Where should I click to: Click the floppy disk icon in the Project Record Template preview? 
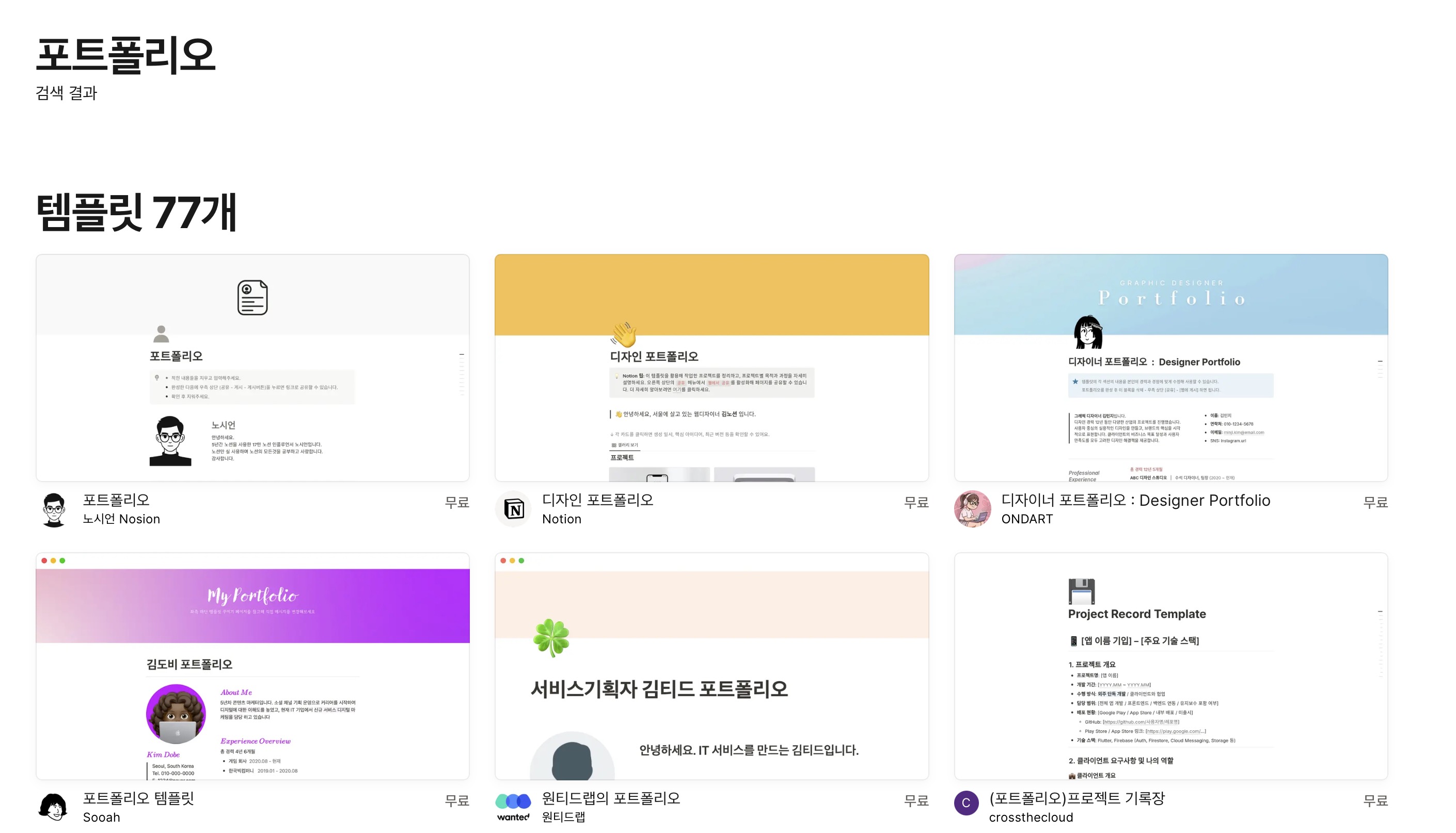tap(1081, 591)
